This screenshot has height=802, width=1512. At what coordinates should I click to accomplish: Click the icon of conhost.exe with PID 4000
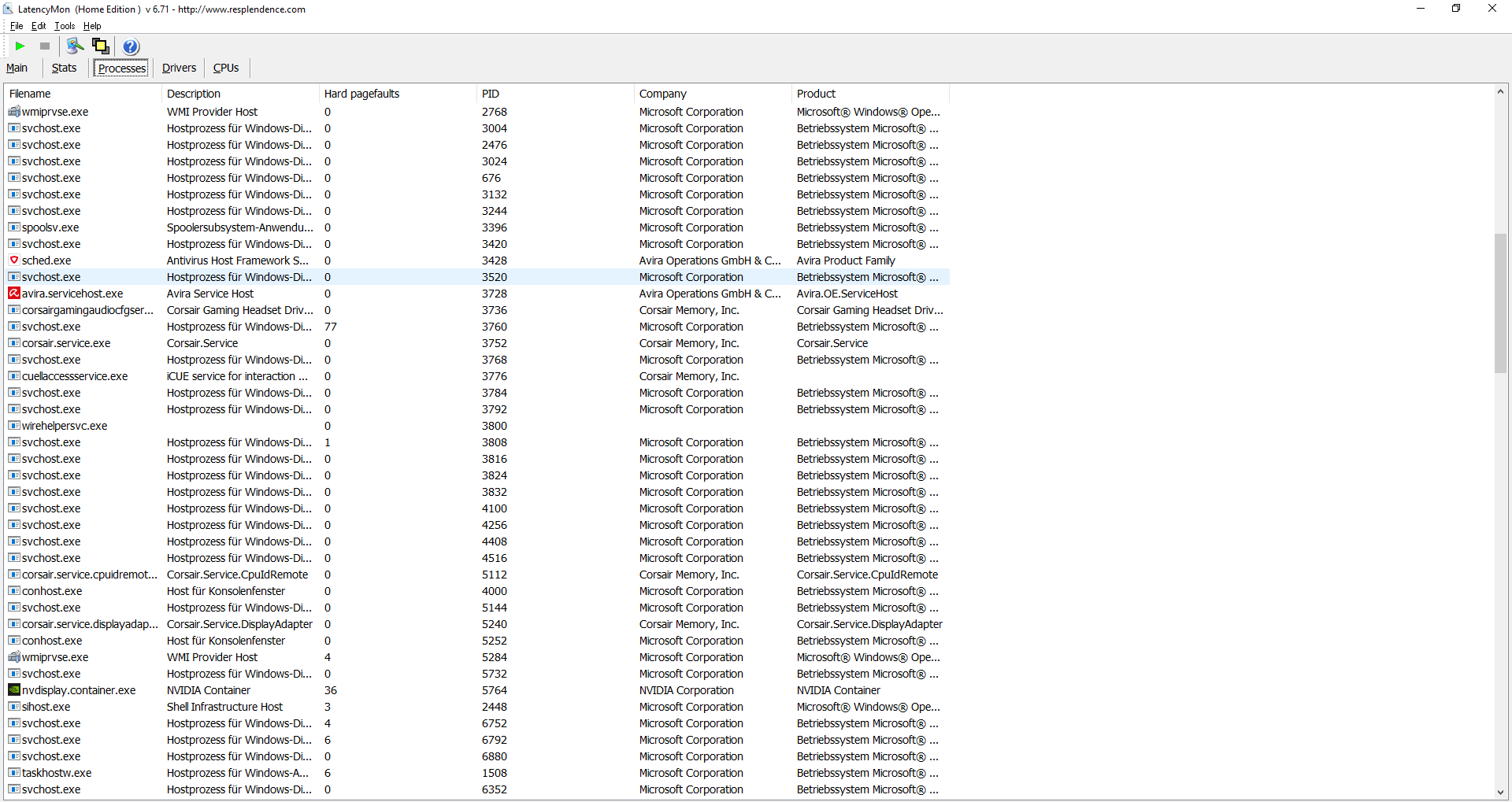(14, 591)
